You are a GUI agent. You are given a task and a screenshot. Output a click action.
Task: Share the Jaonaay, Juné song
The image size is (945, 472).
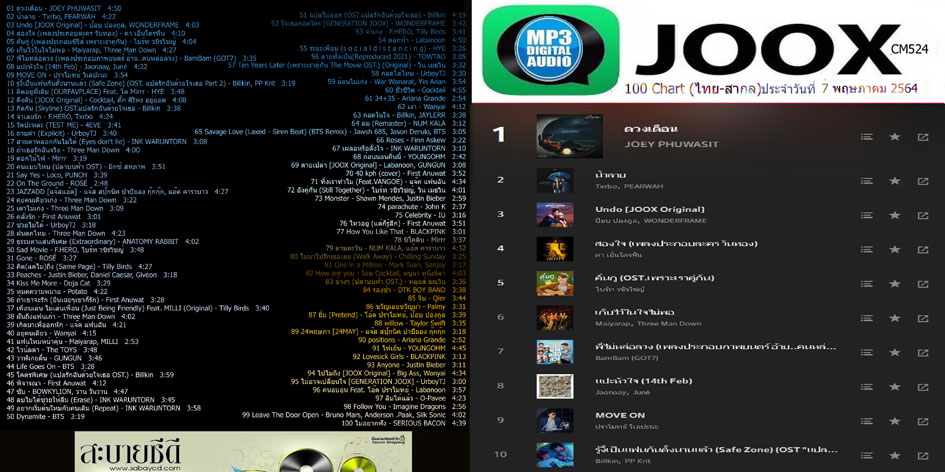pyautogui.click(x=923, y=386)
